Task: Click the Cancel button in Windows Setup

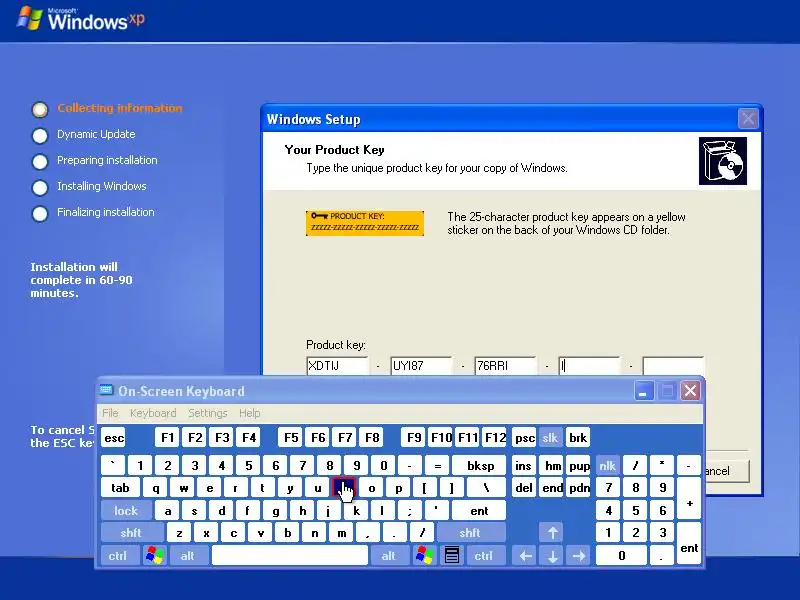Action: point(727,471)
